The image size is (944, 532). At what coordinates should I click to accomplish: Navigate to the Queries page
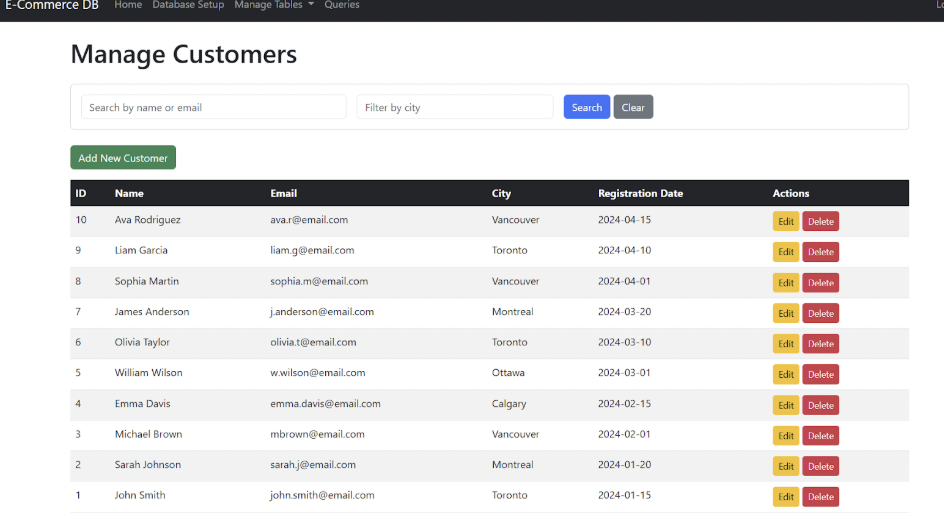click(x=342, y=5)
